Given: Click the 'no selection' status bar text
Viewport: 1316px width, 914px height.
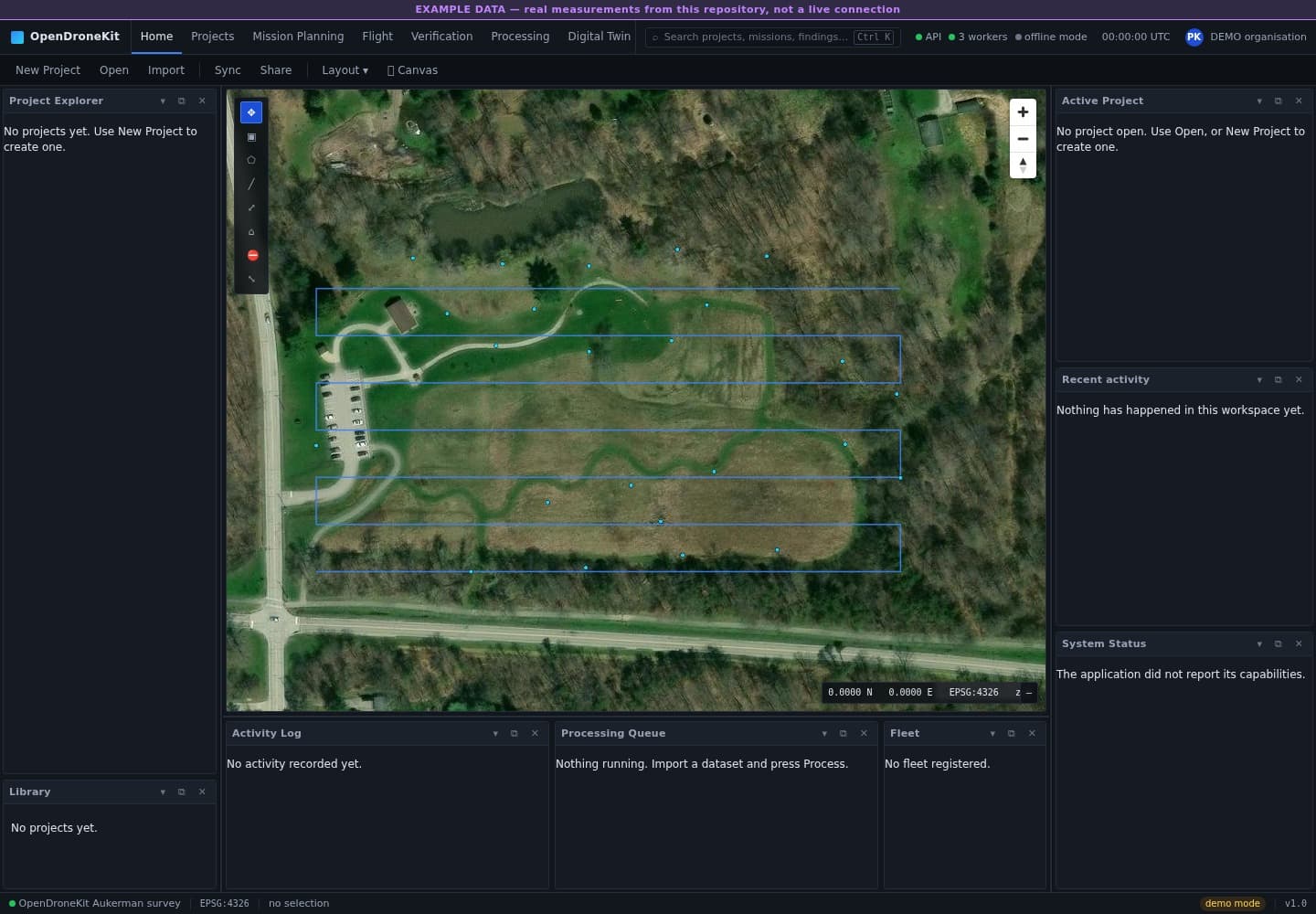Looking at the screenshot, I should (299, 903).
